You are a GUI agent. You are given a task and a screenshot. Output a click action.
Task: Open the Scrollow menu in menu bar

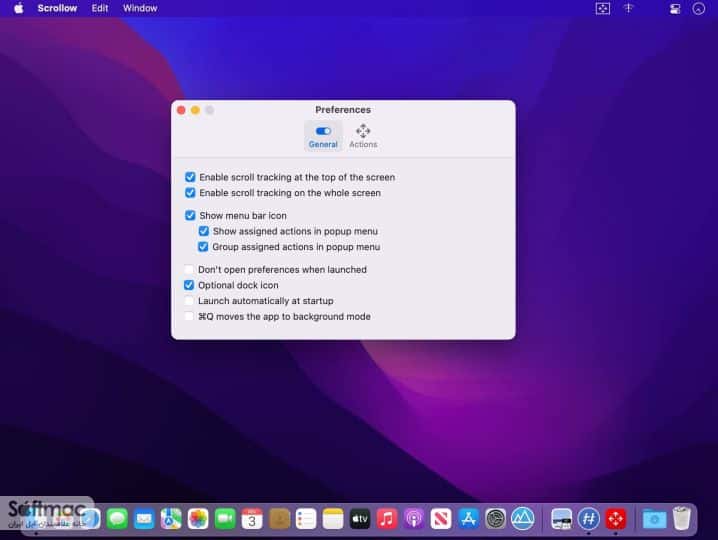[x=57, y=8]
